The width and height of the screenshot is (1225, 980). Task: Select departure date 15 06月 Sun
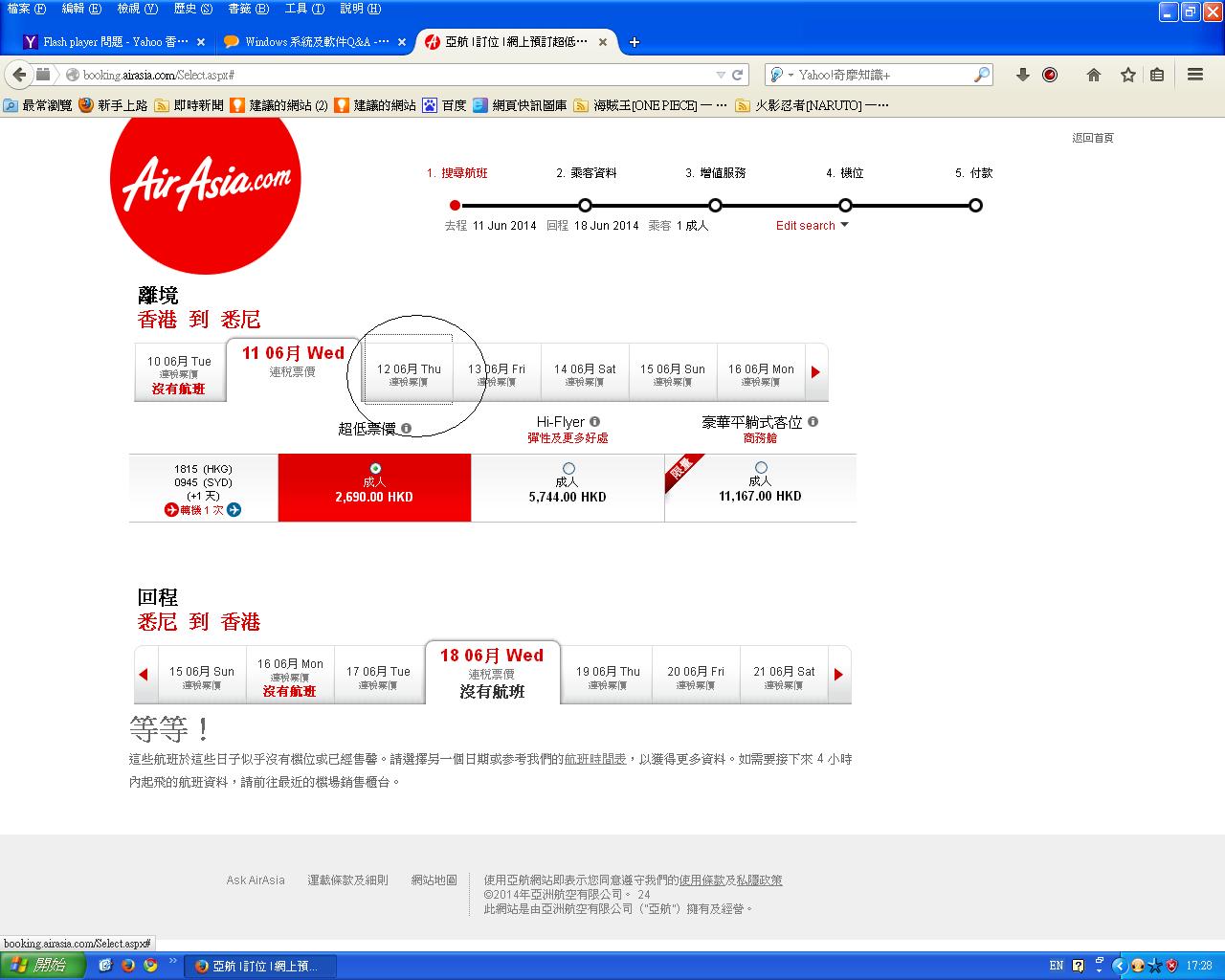pyautogui.click(x=673, y=374)
